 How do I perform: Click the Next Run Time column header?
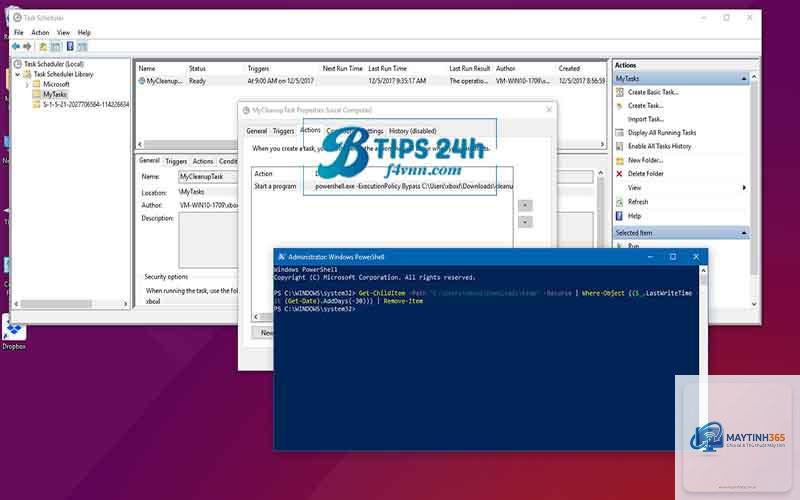342,68
